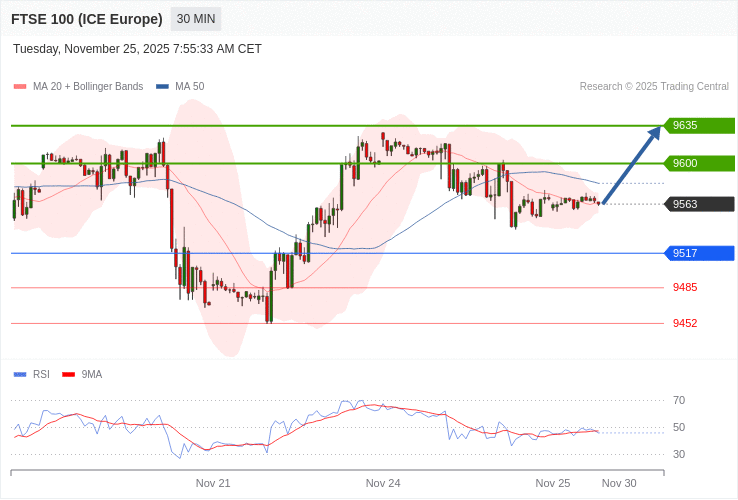Select the 9517 pivot price tag

coord(699,253)
